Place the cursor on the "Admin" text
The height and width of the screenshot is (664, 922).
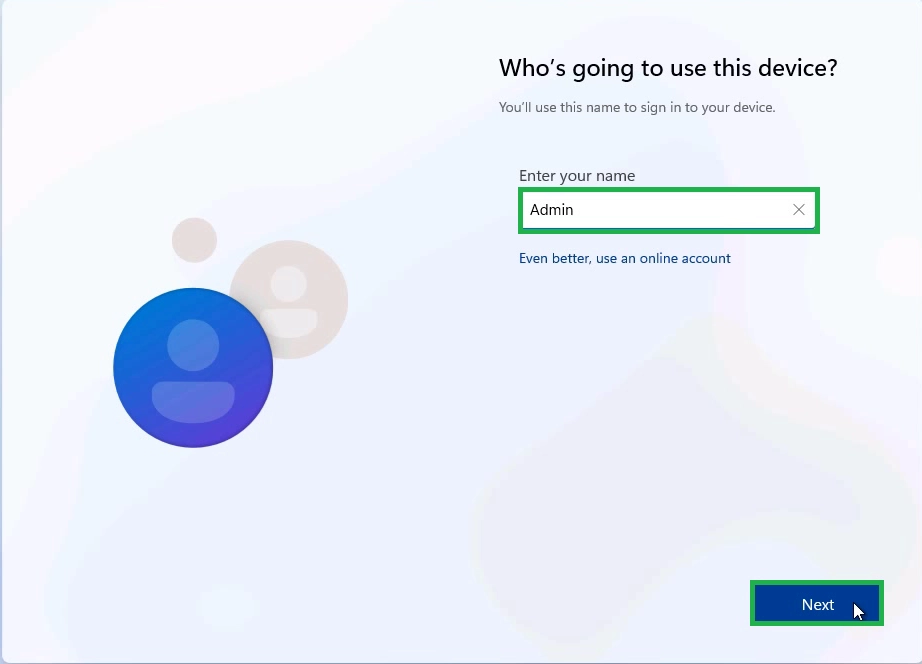pyautogui.click(x=551, y=210)
